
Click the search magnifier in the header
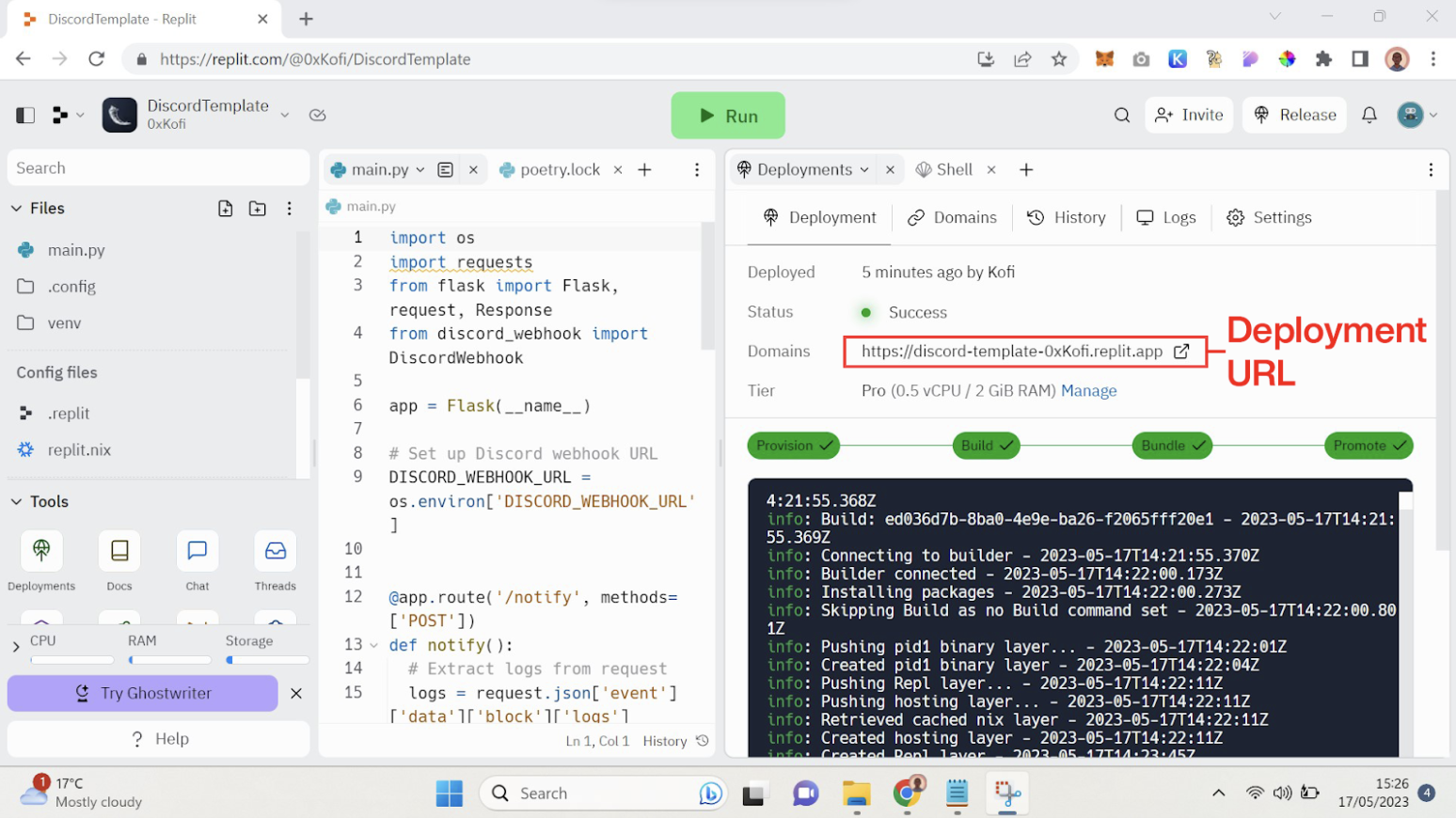(1122, 115)
